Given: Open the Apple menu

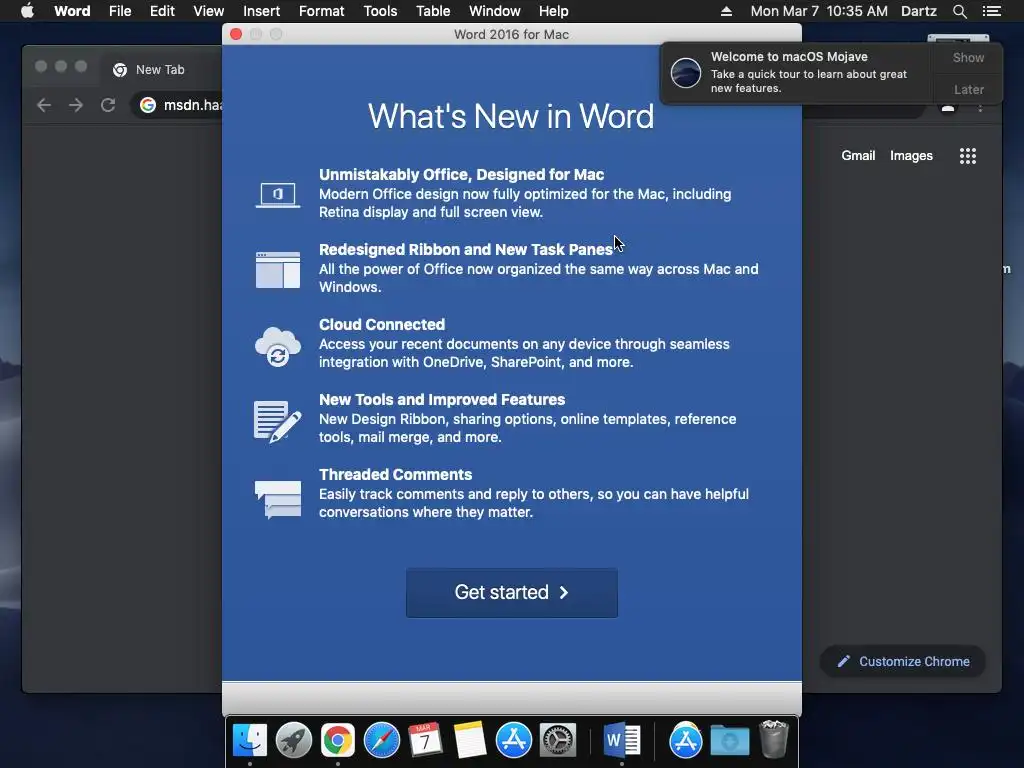Looking at the screenshot, I should pos(27,11).
